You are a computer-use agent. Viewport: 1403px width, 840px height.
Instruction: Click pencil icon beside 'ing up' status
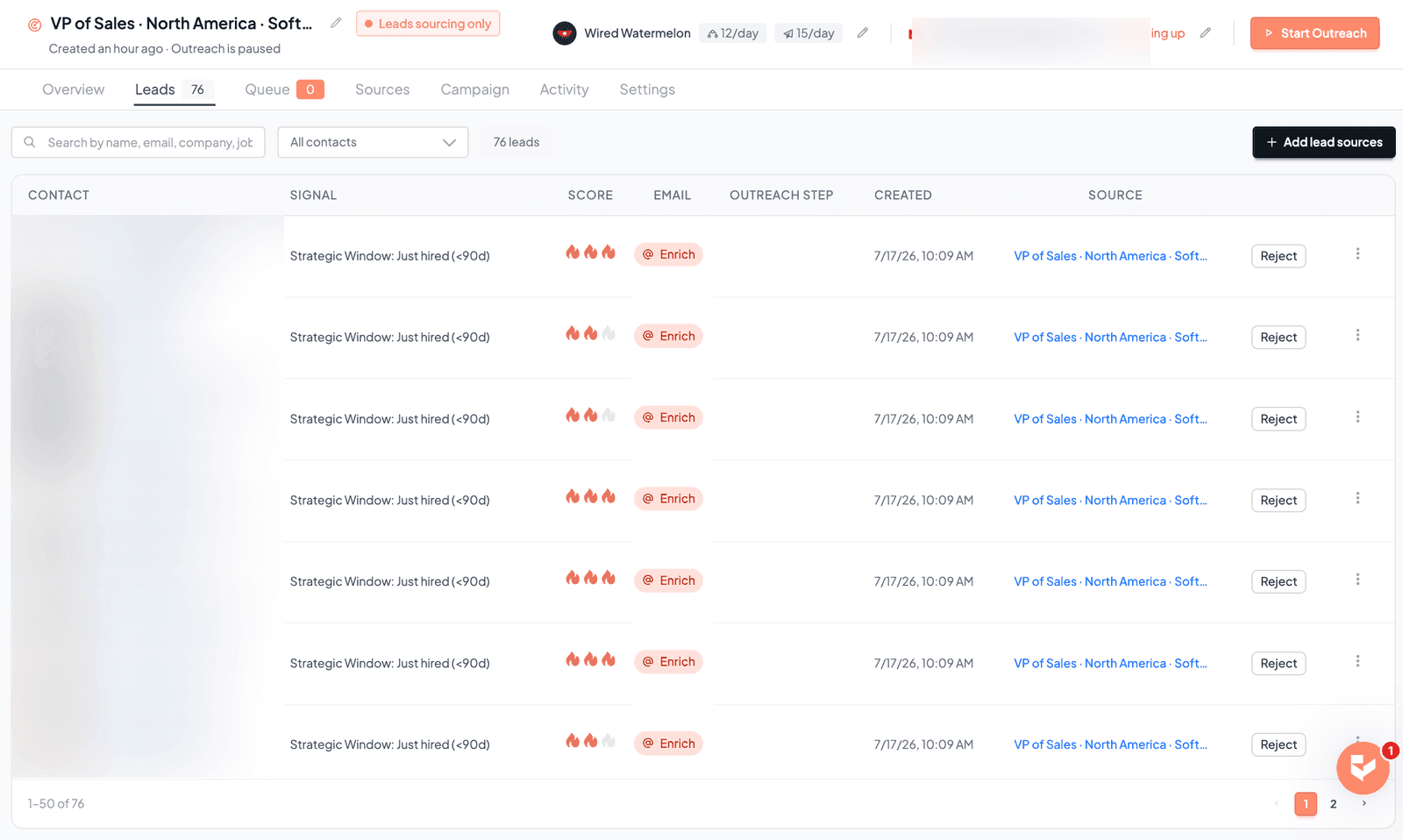pyautogui.click(x=1206, y=33)
